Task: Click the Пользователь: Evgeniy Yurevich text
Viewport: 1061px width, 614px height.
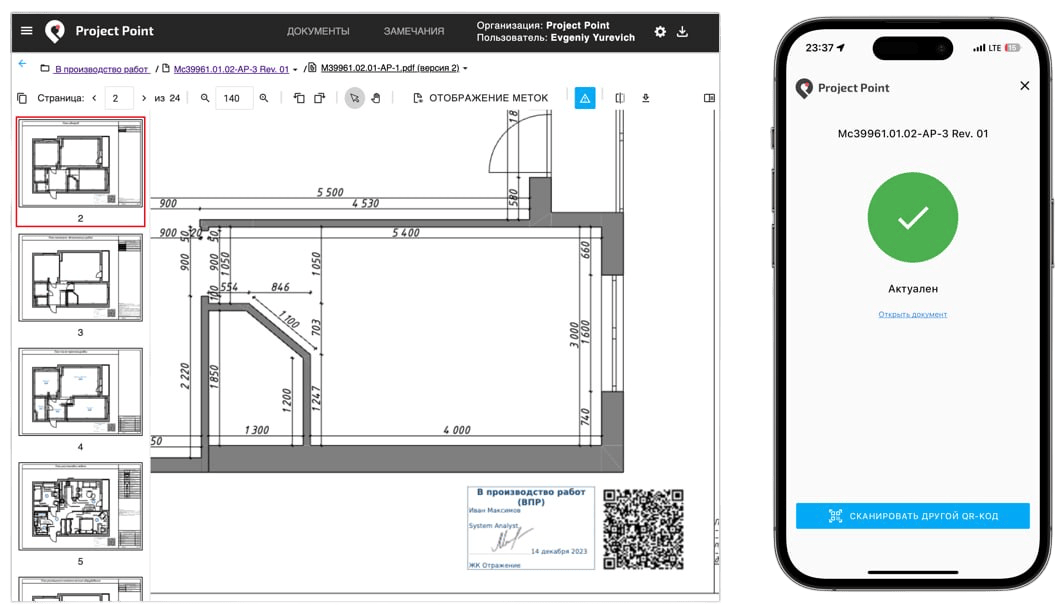Action: tap(556, 38)
